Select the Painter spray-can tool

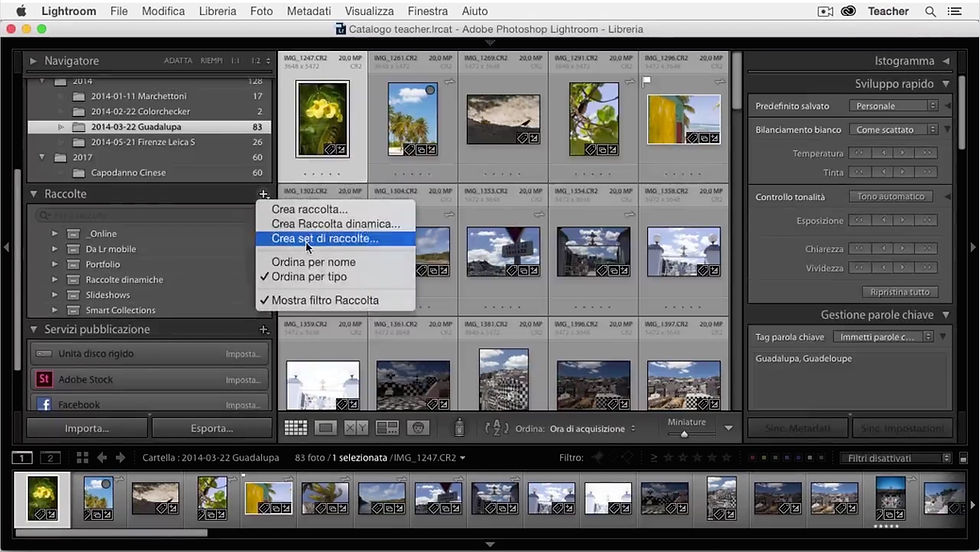point(459,428)
